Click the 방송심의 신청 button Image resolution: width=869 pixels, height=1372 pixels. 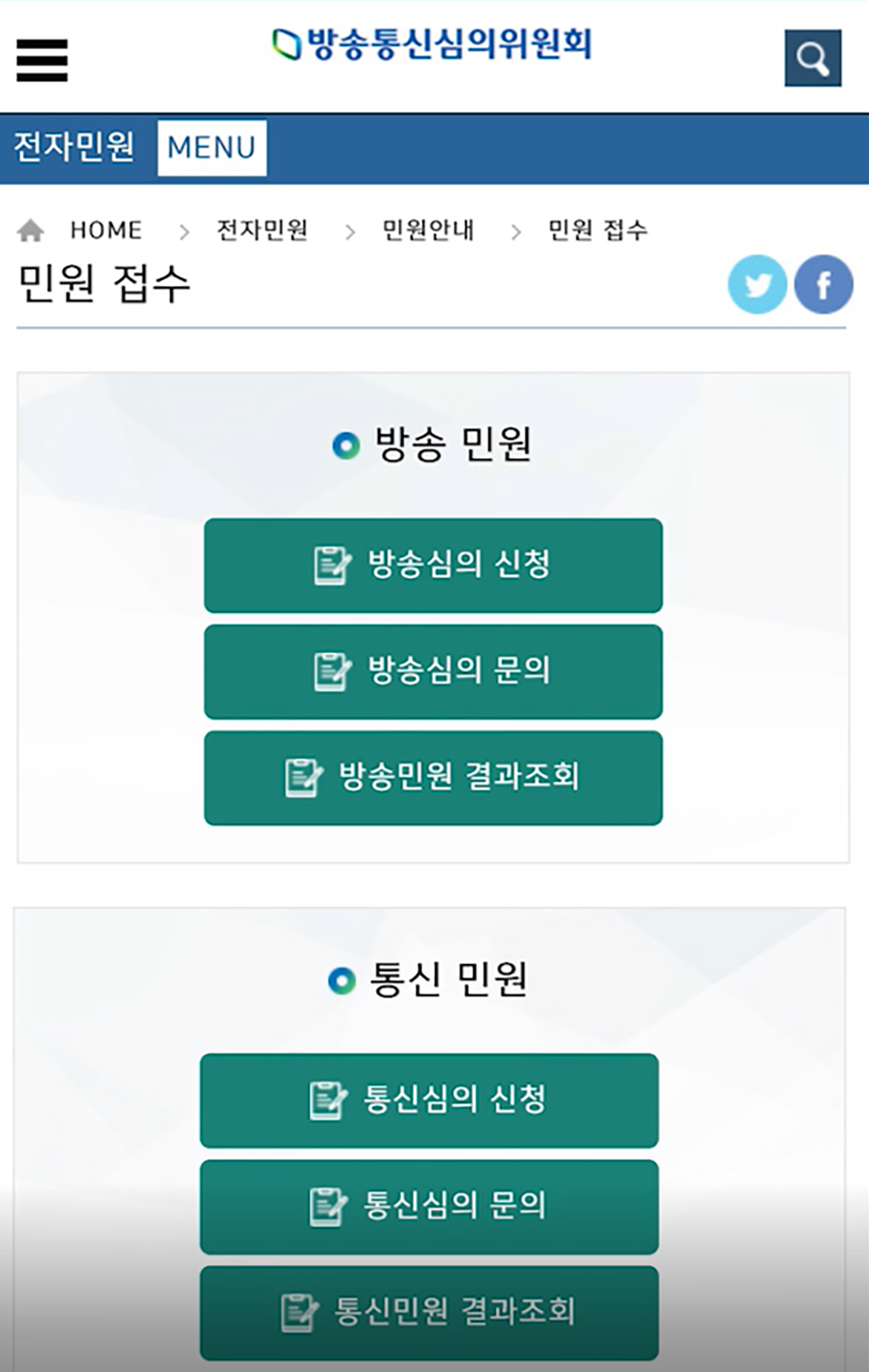pyautogui.click(x=433, y=565)
